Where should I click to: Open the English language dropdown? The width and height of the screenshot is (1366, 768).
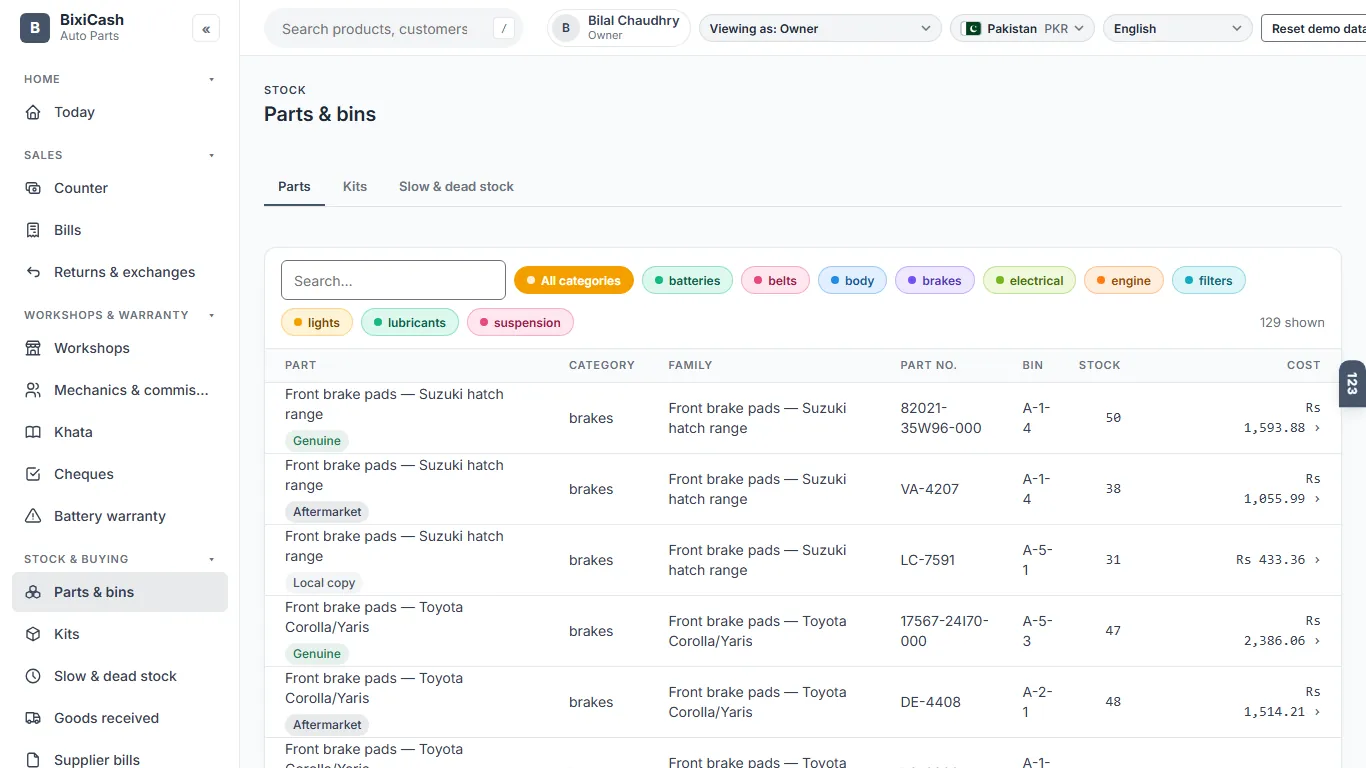[x=1178, y=29]
